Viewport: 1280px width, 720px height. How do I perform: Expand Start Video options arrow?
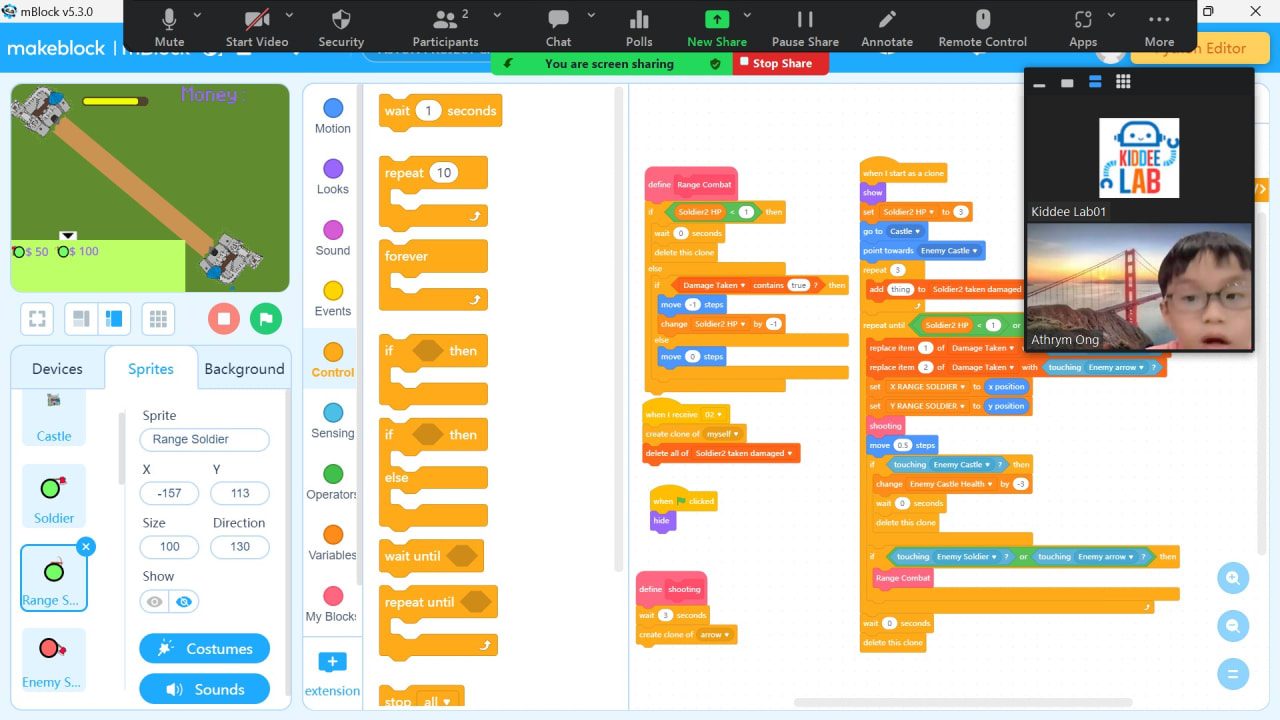point(289,16)
